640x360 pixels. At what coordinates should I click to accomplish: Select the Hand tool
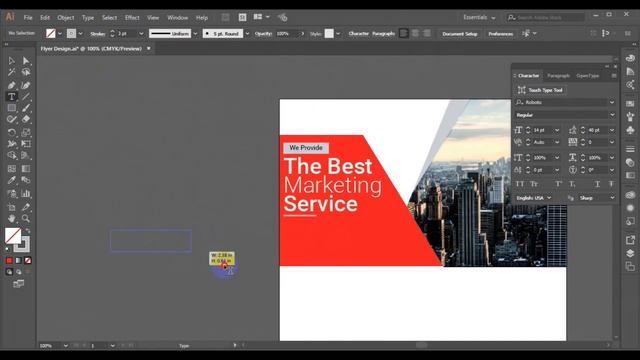(x=11, y=218)
